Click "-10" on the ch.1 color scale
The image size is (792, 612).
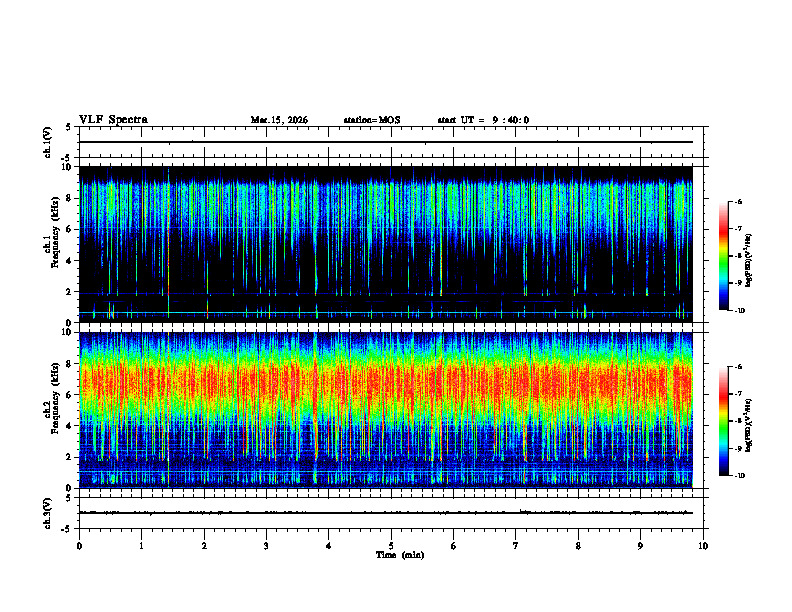point(739,311)
